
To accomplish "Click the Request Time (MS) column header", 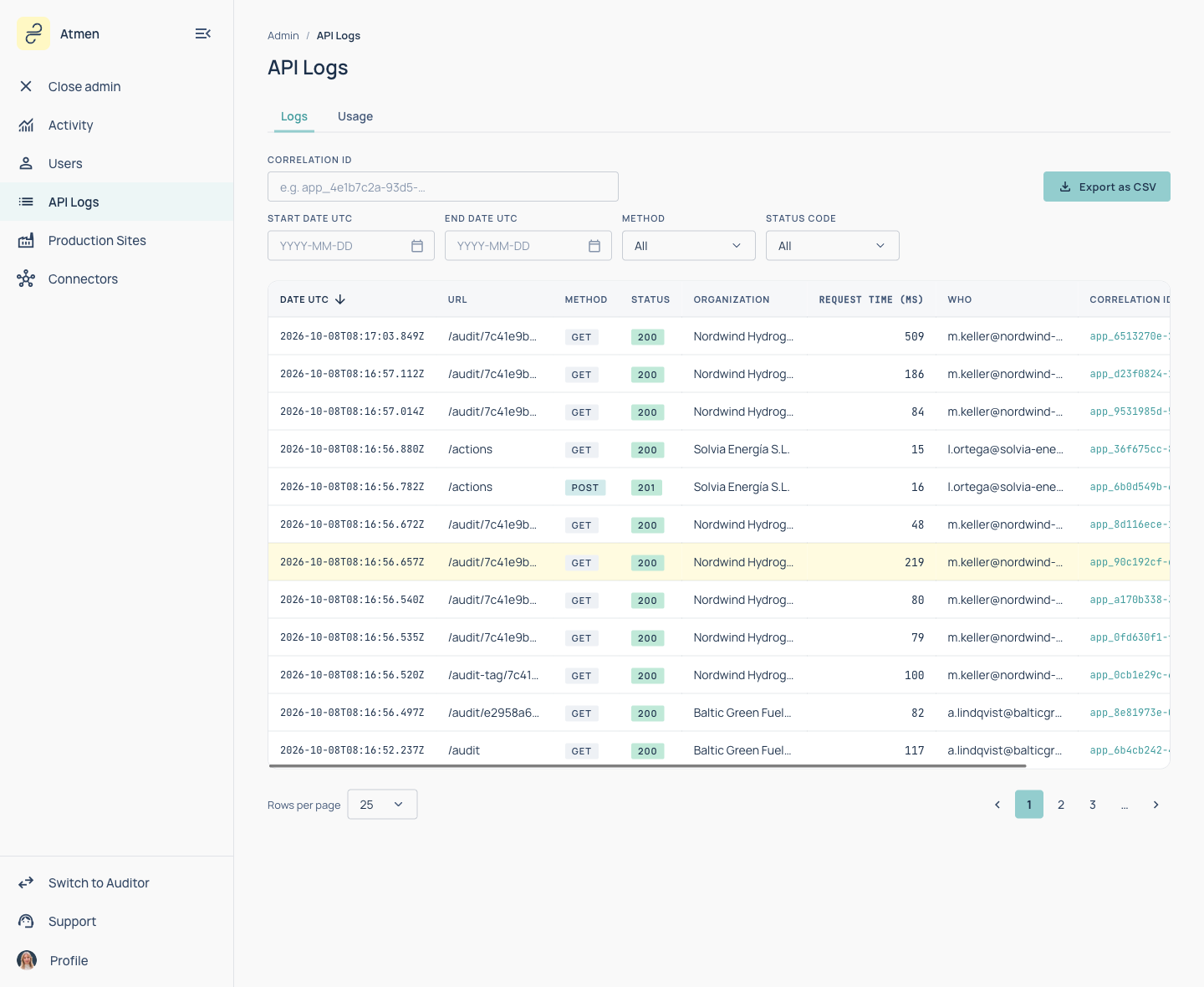I will pos(871,299).
